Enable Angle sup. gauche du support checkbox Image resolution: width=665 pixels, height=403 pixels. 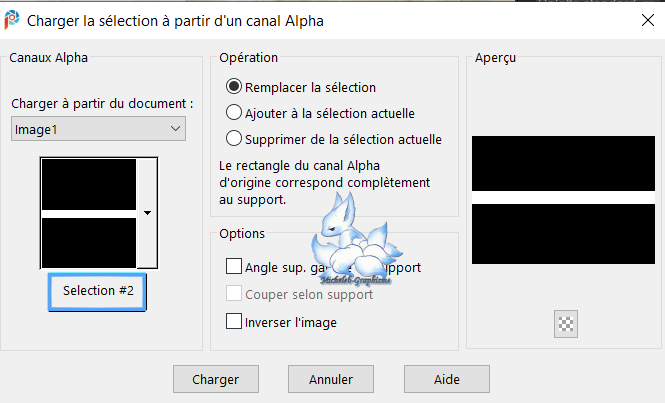[234, 267]
